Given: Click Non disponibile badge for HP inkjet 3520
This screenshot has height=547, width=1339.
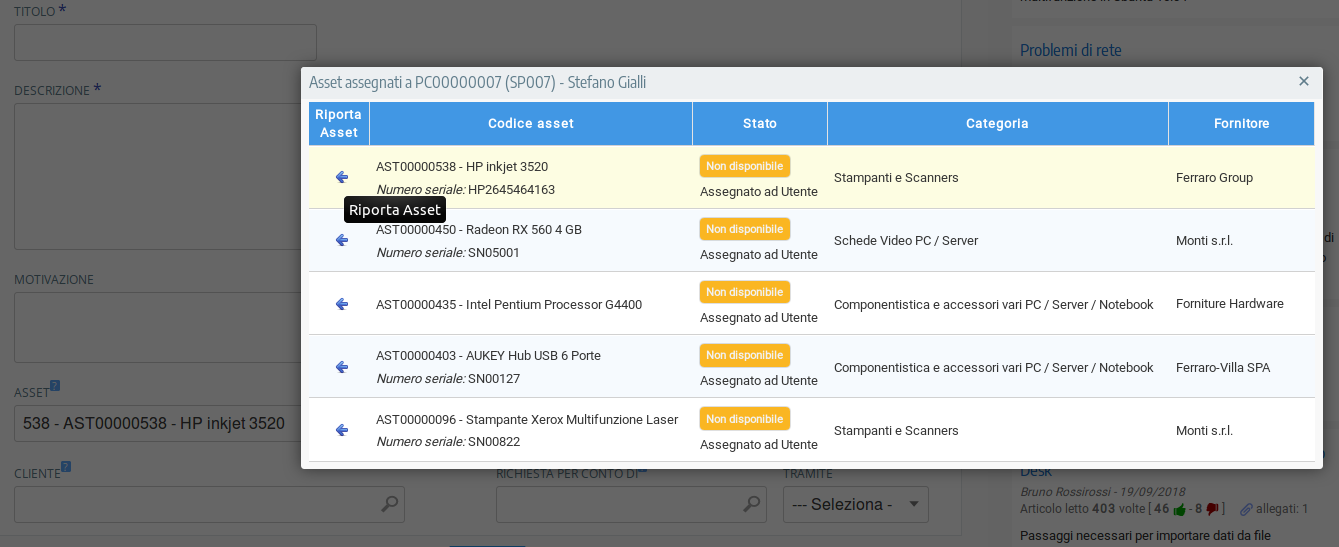Looking at the screenshot, I should pos(745,166).
